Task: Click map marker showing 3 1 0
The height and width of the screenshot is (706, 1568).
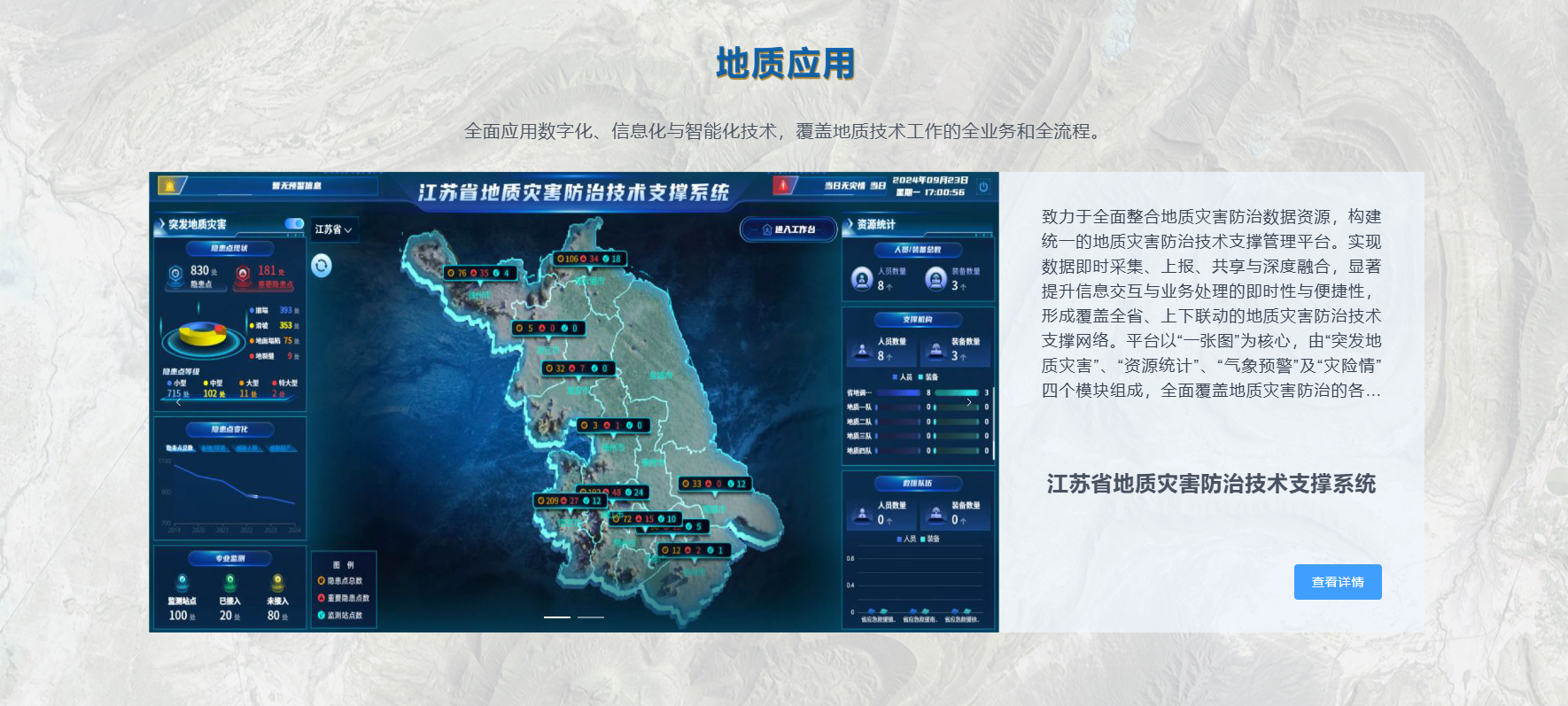Action: coord(614,425)
